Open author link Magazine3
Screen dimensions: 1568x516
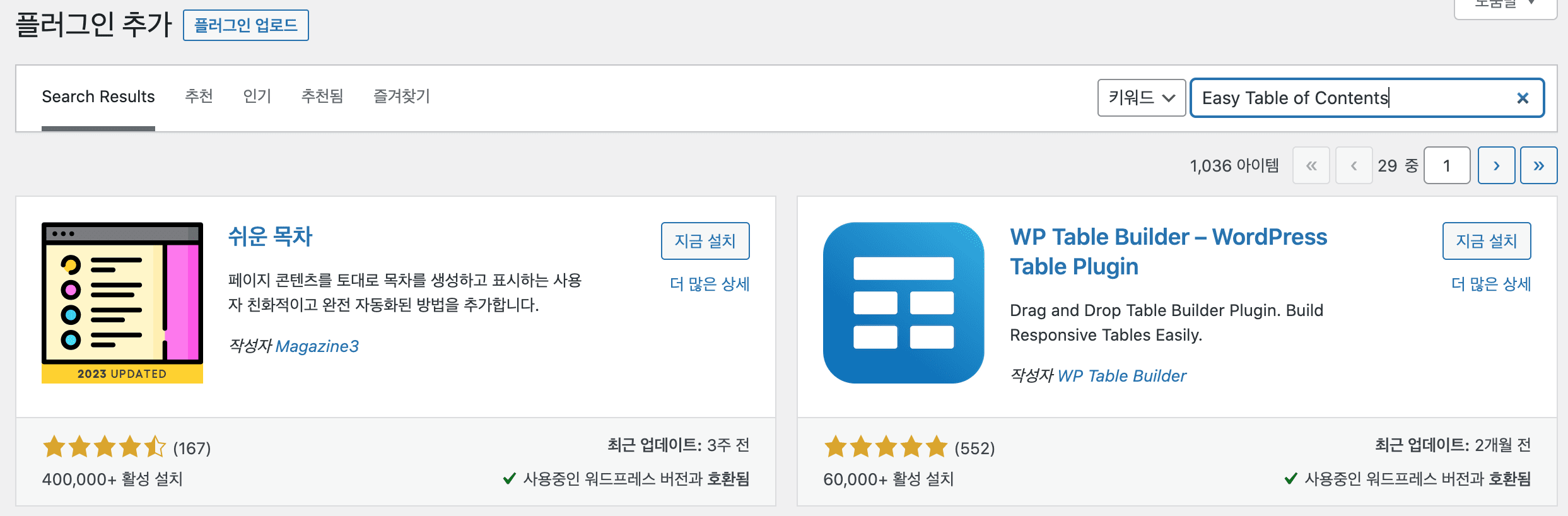317,346
